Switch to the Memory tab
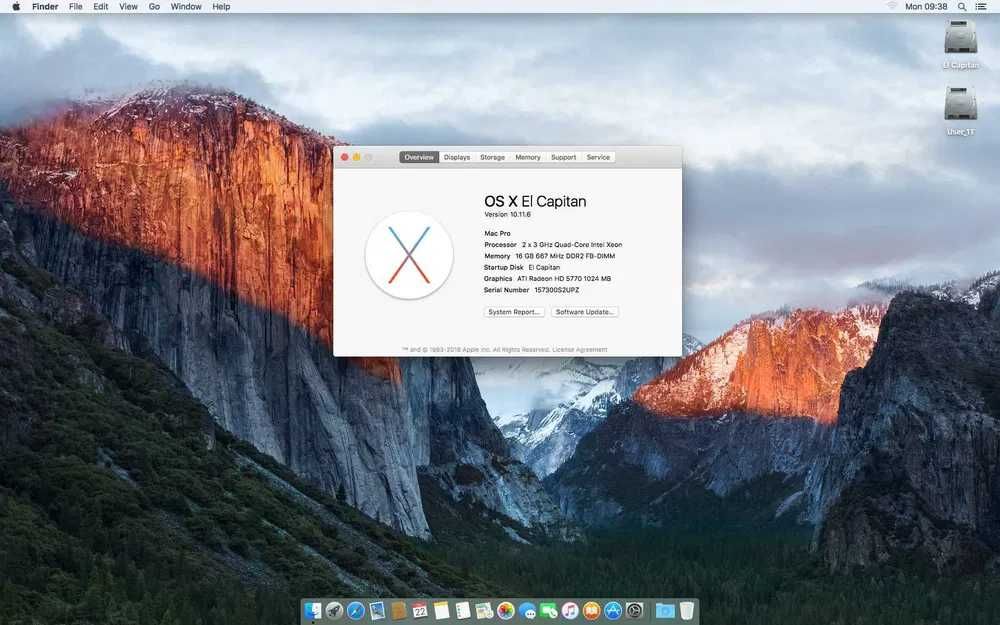The height and width of the screenshot is (625, 1000). pos(527,157)
